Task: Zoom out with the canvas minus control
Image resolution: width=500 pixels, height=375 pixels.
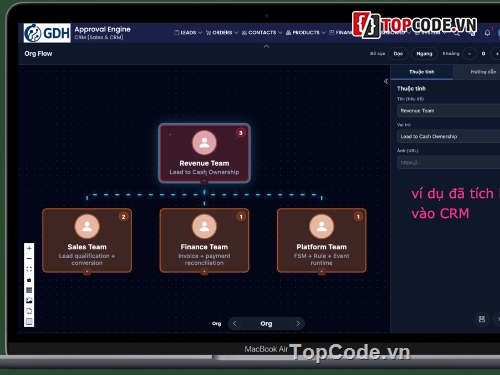Action: point(29,259)
